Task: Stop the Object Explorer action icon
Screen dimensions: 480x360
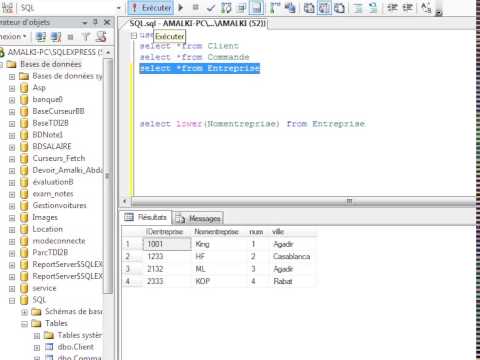Action: [x=70, y=37]
